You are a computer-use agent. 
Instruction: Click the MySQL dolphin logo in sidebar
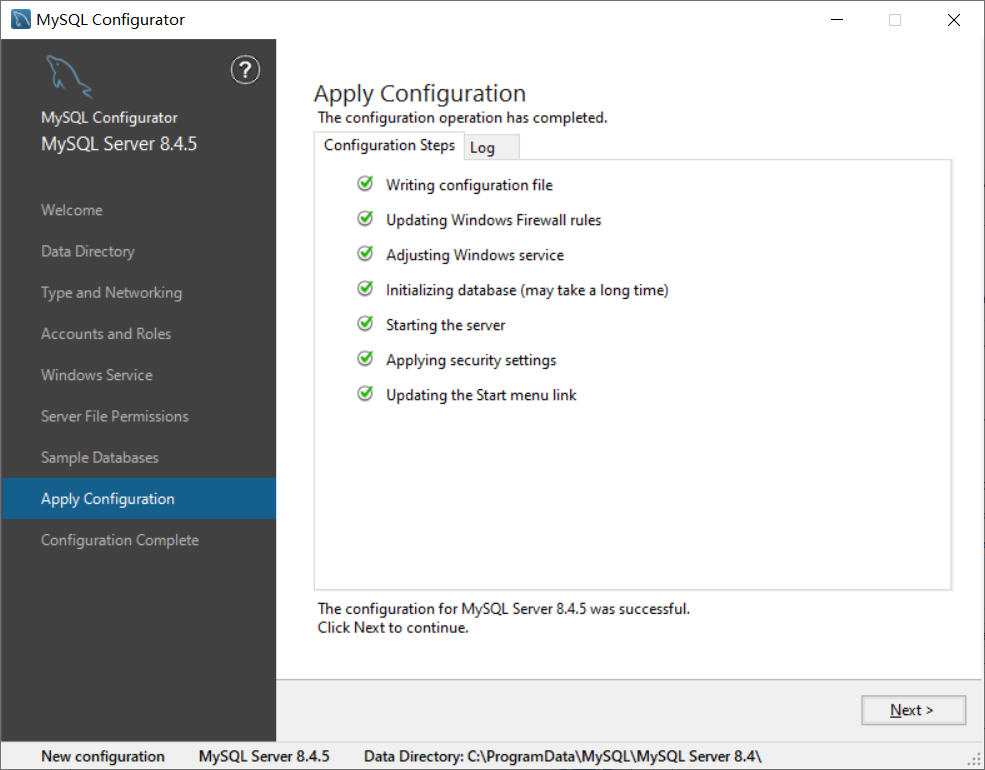tap(69, 76)
